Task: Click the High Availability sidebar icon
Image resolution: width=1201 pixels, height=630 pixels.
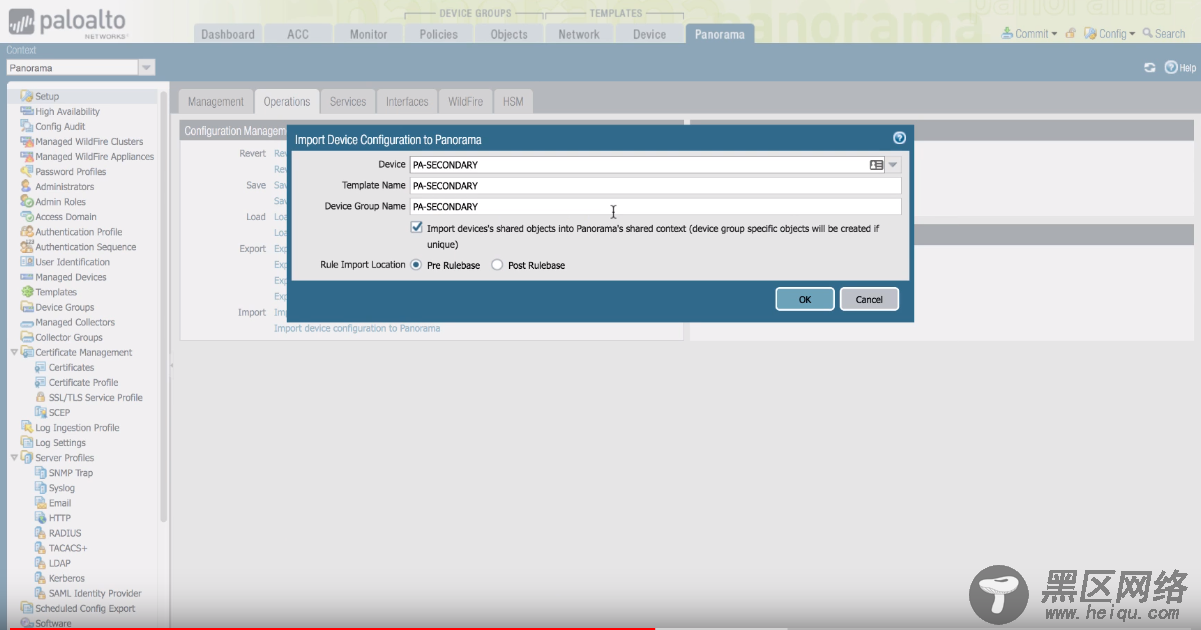Action: click(x=27, y=111)
